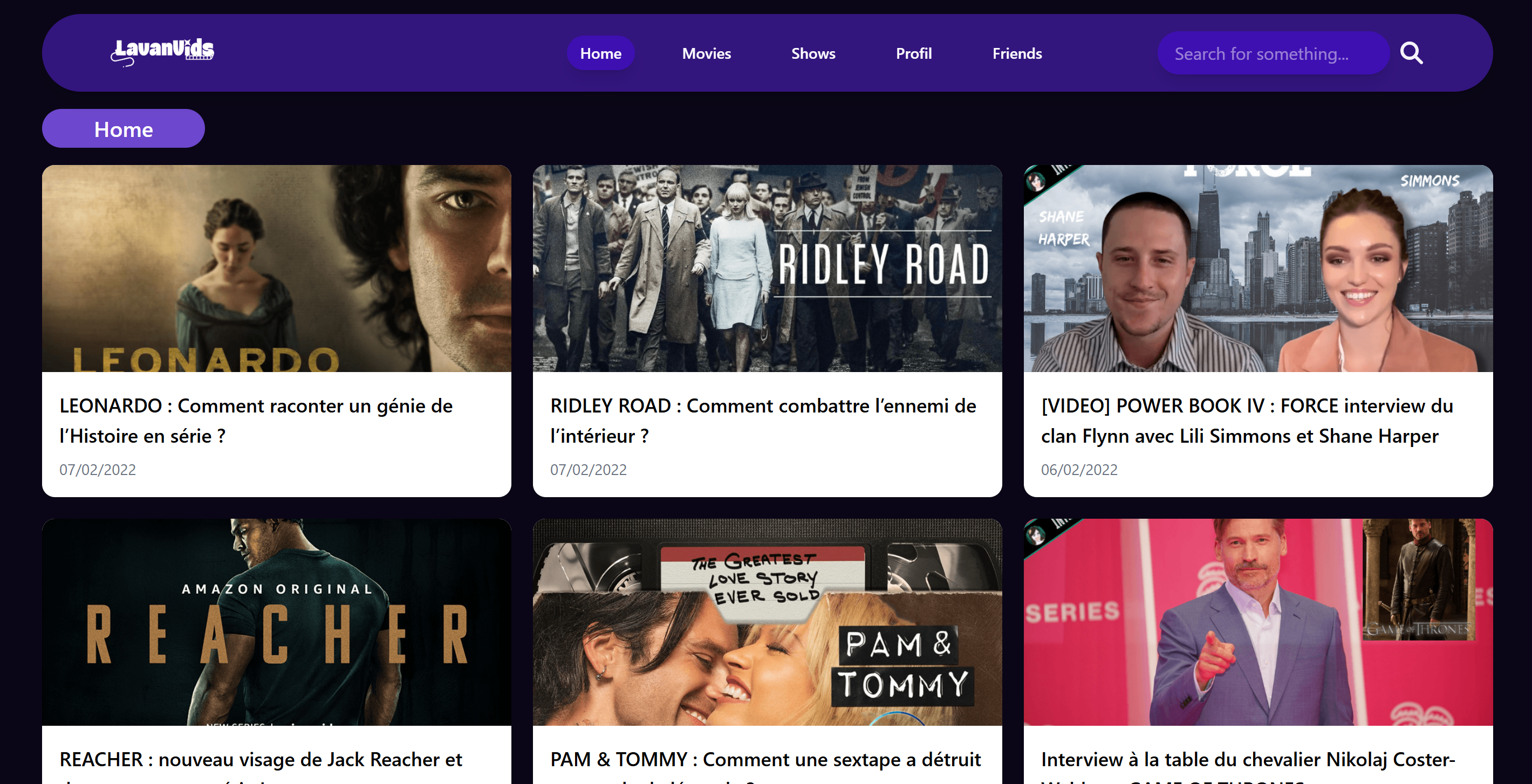Open the Nikolaj Coster-Waldau interview image
The width and height of the screenshot is (1532, 784).
pos(1257,622)
